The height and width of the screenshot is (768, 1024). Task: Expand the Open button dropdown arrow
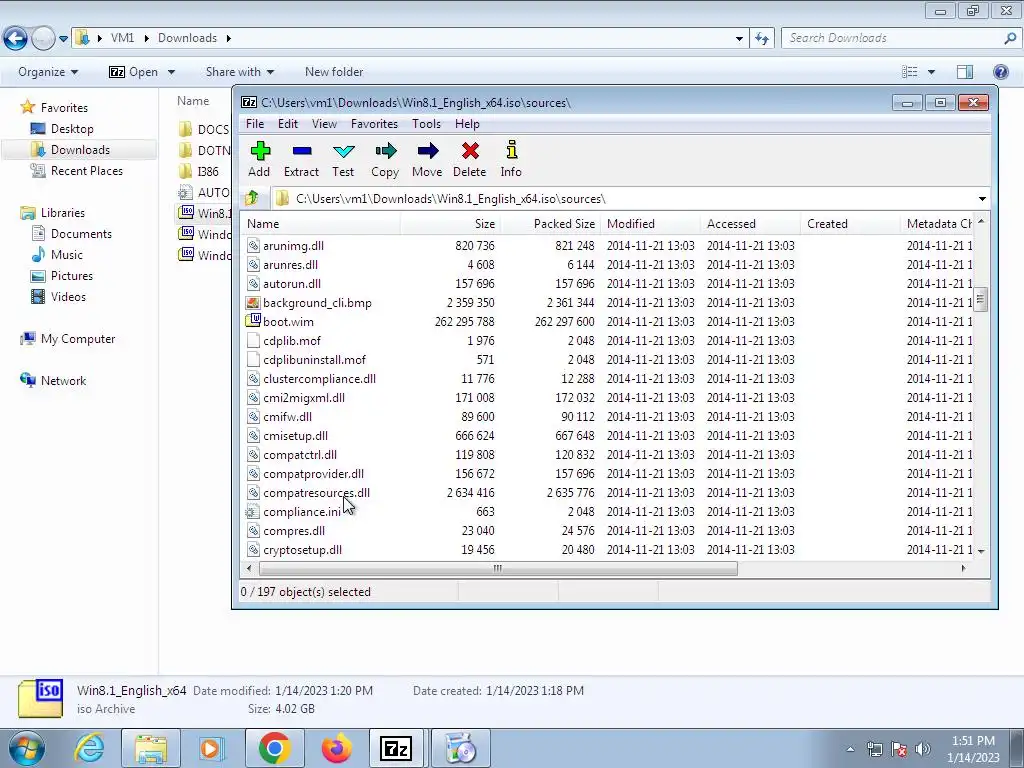(x=171, y=72)
